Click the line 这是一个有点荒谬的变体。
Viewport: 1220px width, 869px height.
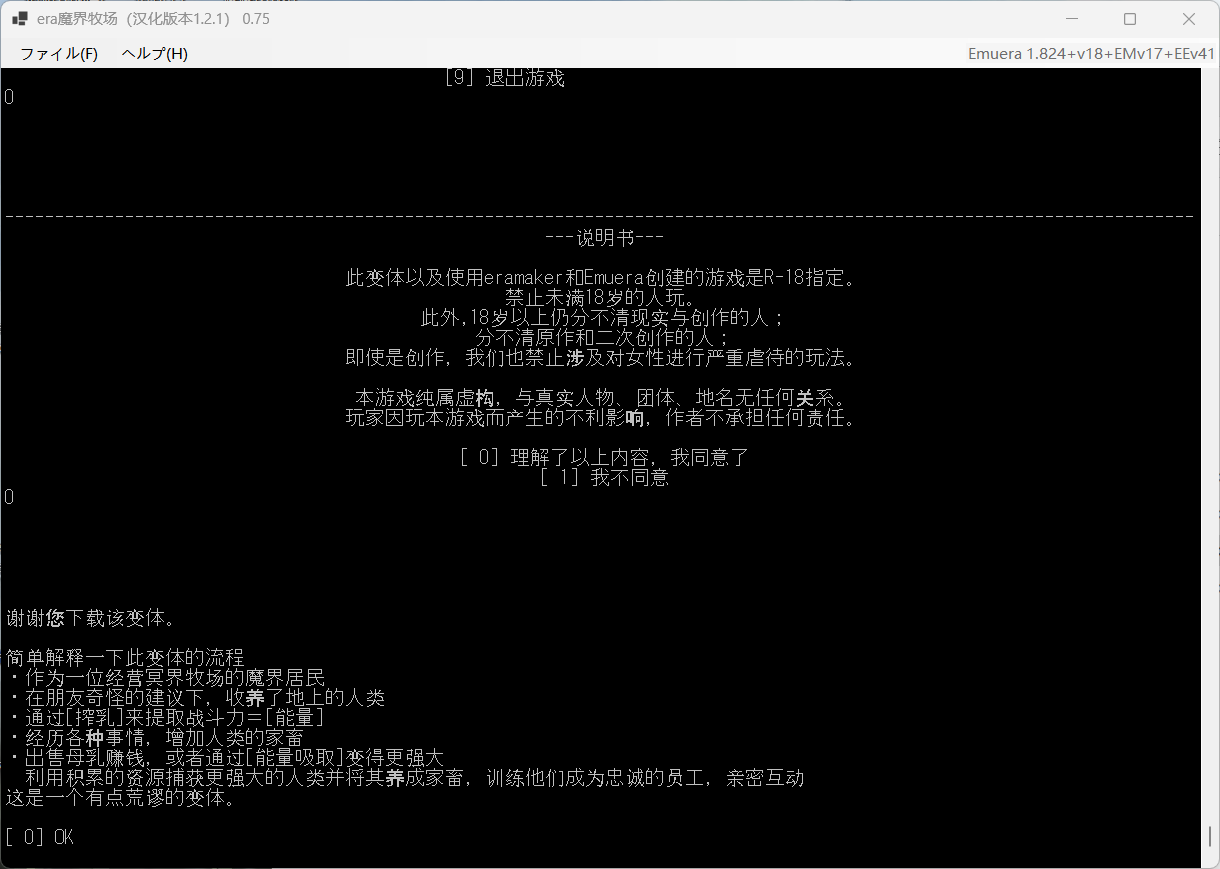[120, 798]
